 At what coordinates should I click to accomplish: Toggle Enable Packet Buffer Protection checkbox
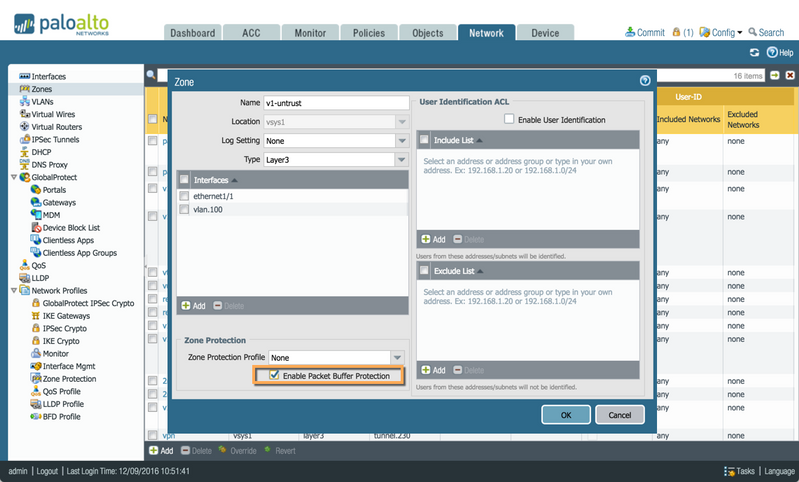[274, 375]
